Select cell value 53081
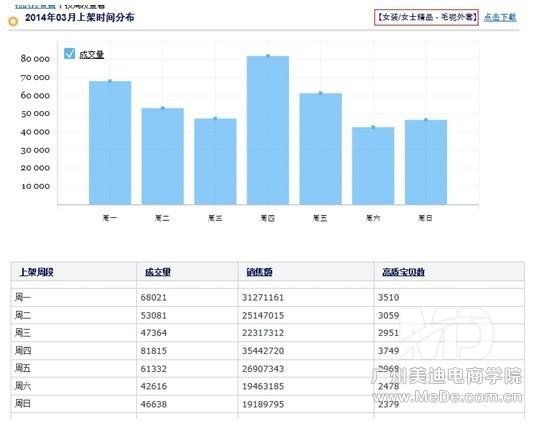Image resolution: width=533 pixels, height=426 pixels. pos(154,315)
